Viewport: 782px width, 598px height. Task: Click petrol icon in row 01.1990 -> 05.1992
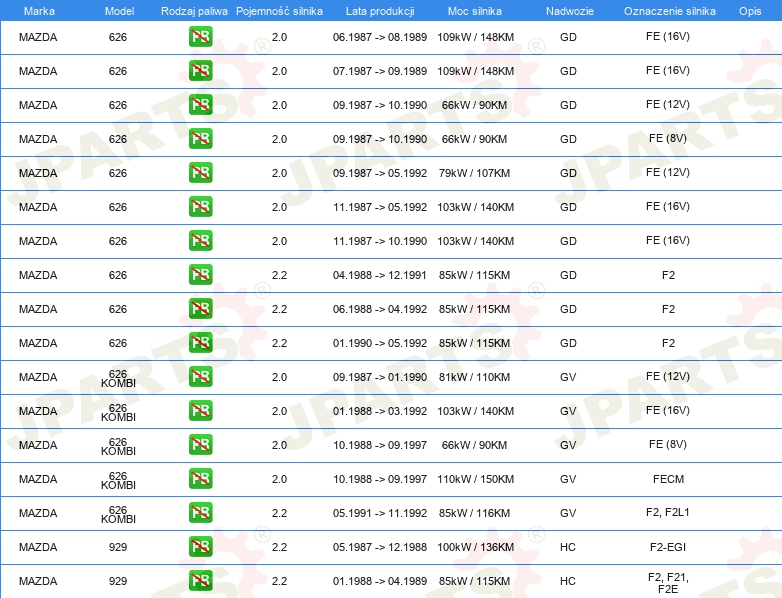[x=200, y=343]
